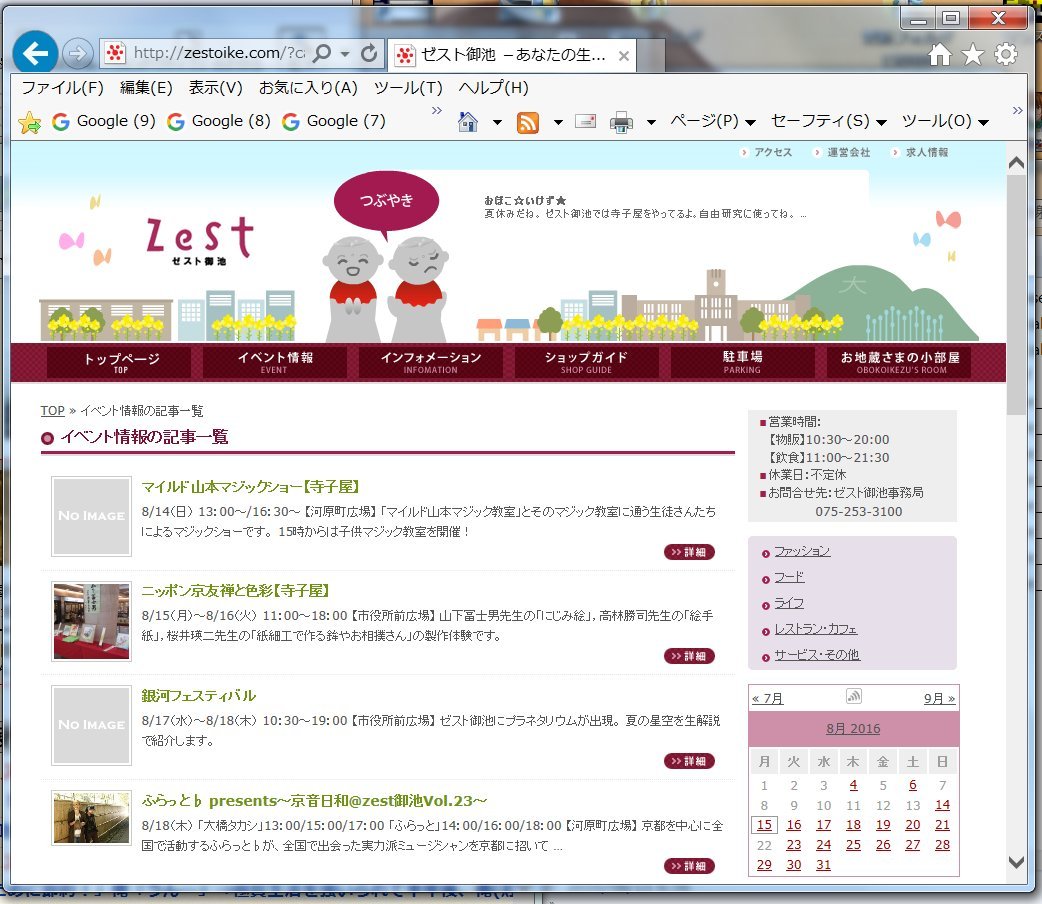This screenshot has width=1042, height=904.
Task: Open the browser home icon at top right
Action: (939, 55)
